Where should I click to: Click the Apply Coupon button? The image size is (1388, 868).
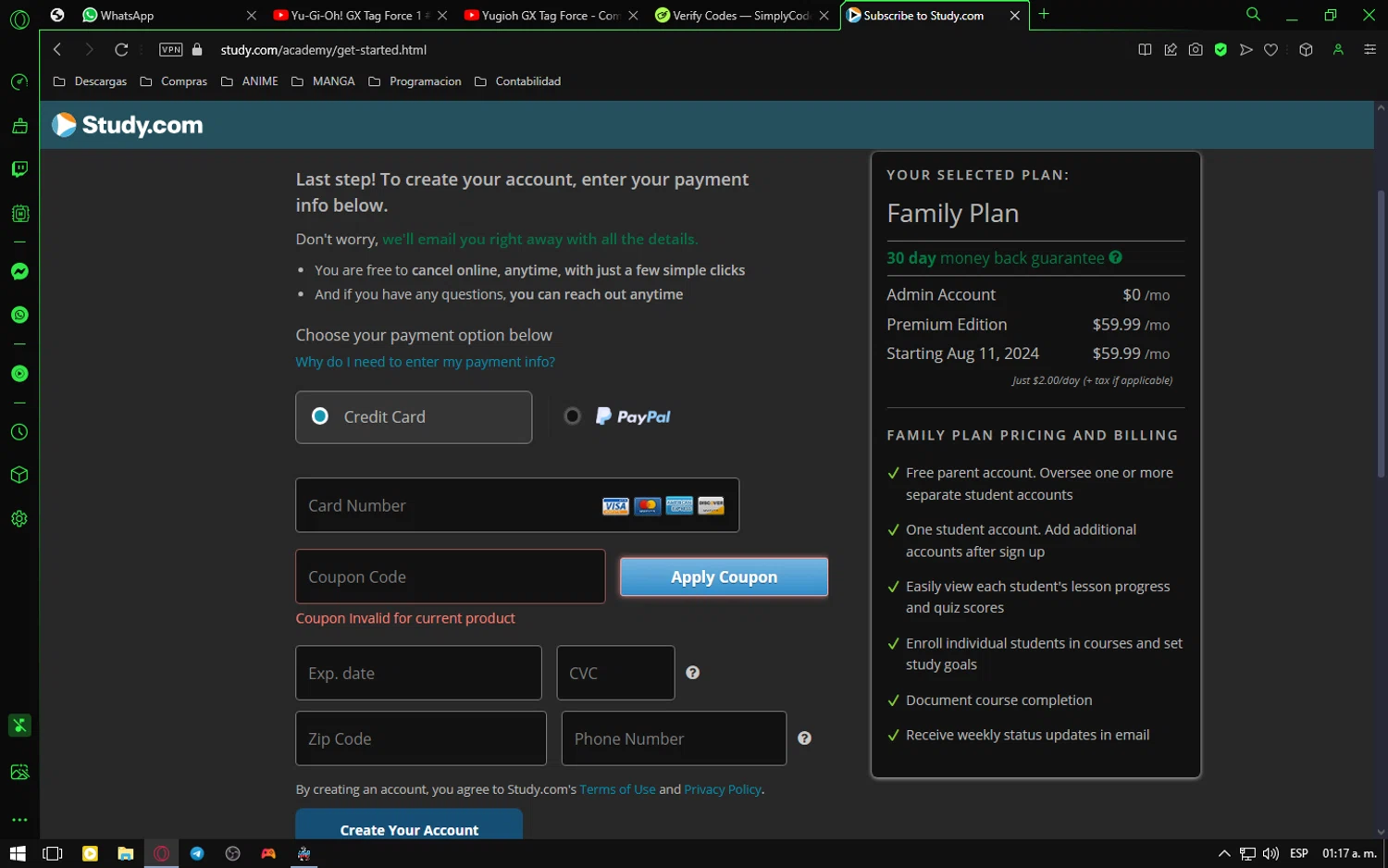tap(724, 577)
